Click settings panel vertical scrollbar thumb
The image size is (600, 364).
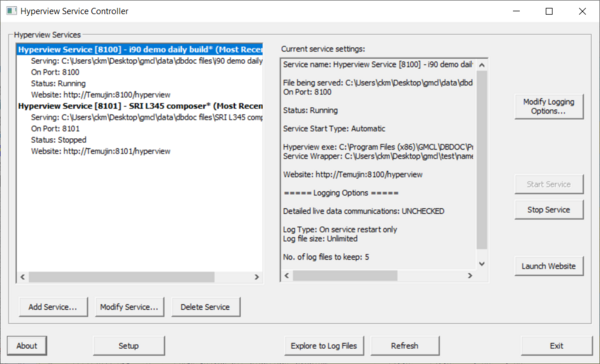coord(482,160)
